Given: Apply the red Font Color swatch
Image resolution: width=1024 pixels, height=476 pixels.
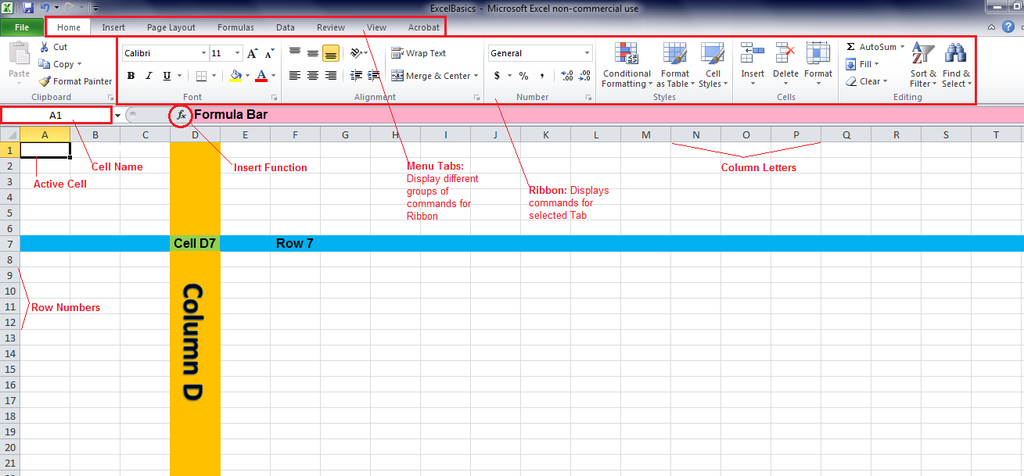Looking at the screenshot, I should click(261, 76).
